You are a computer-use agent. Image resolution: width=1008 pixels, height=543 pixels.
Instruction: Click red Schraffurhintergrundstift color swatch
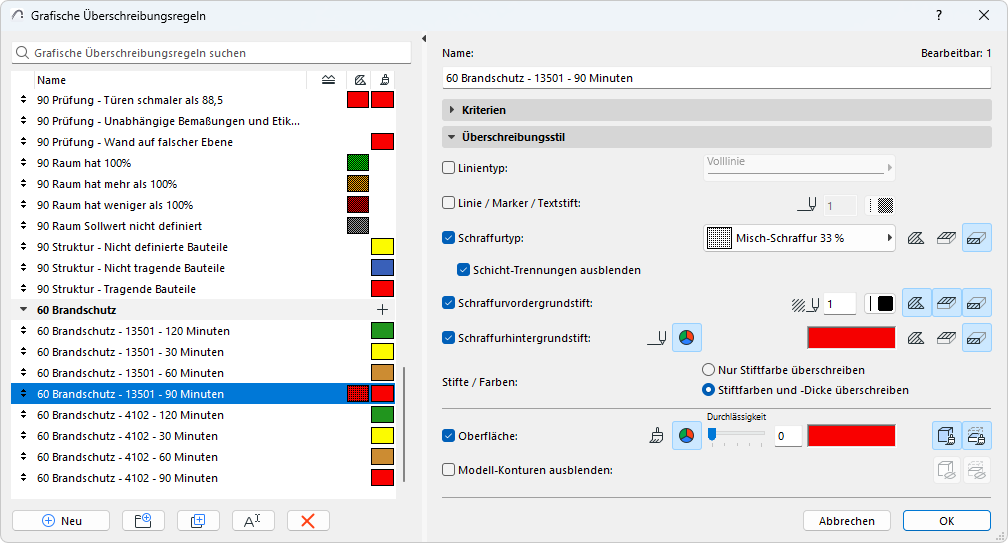pyautogui.click(x=851, y=338)
